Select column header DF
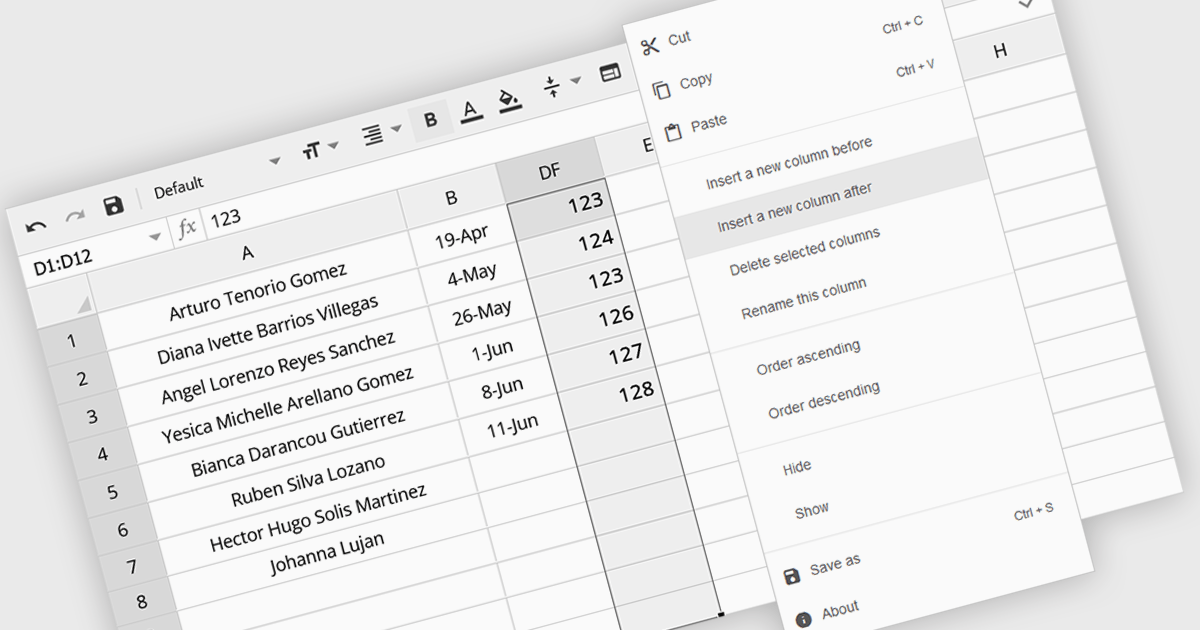This screenshot has width=1200, height=630. tap(549, 172)
